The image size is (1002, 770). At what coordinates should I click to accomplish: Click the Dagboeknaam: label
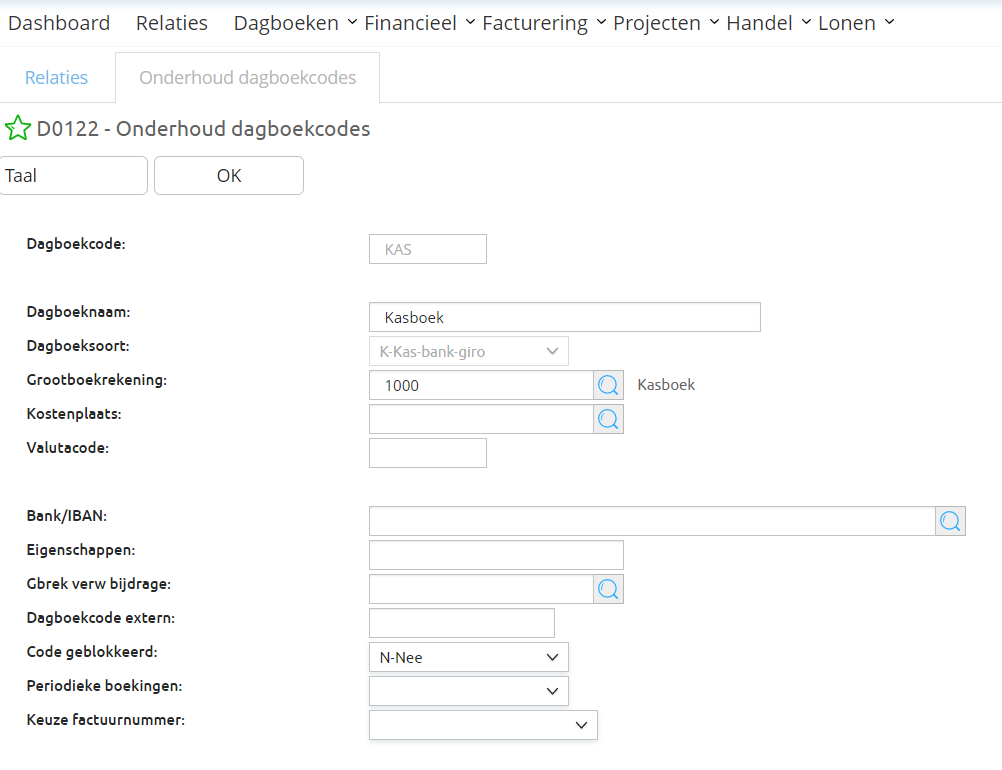click(x=78, y=312)
